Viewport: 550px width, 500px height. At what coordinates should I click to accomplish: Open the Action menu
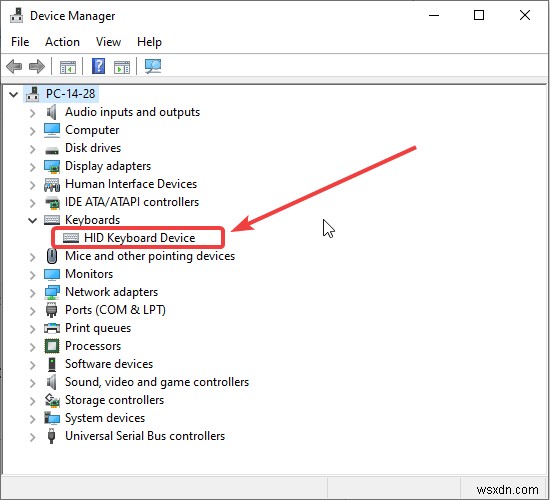[x=62, y=42]
